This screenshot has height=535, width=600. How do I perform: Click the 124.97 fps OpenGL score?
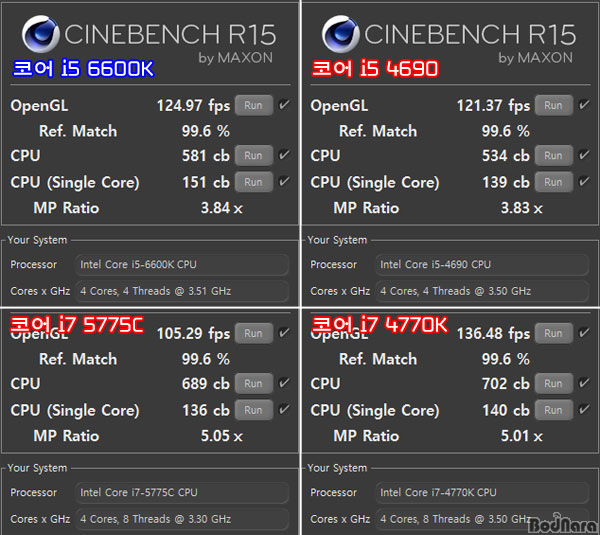click(194, 106)
